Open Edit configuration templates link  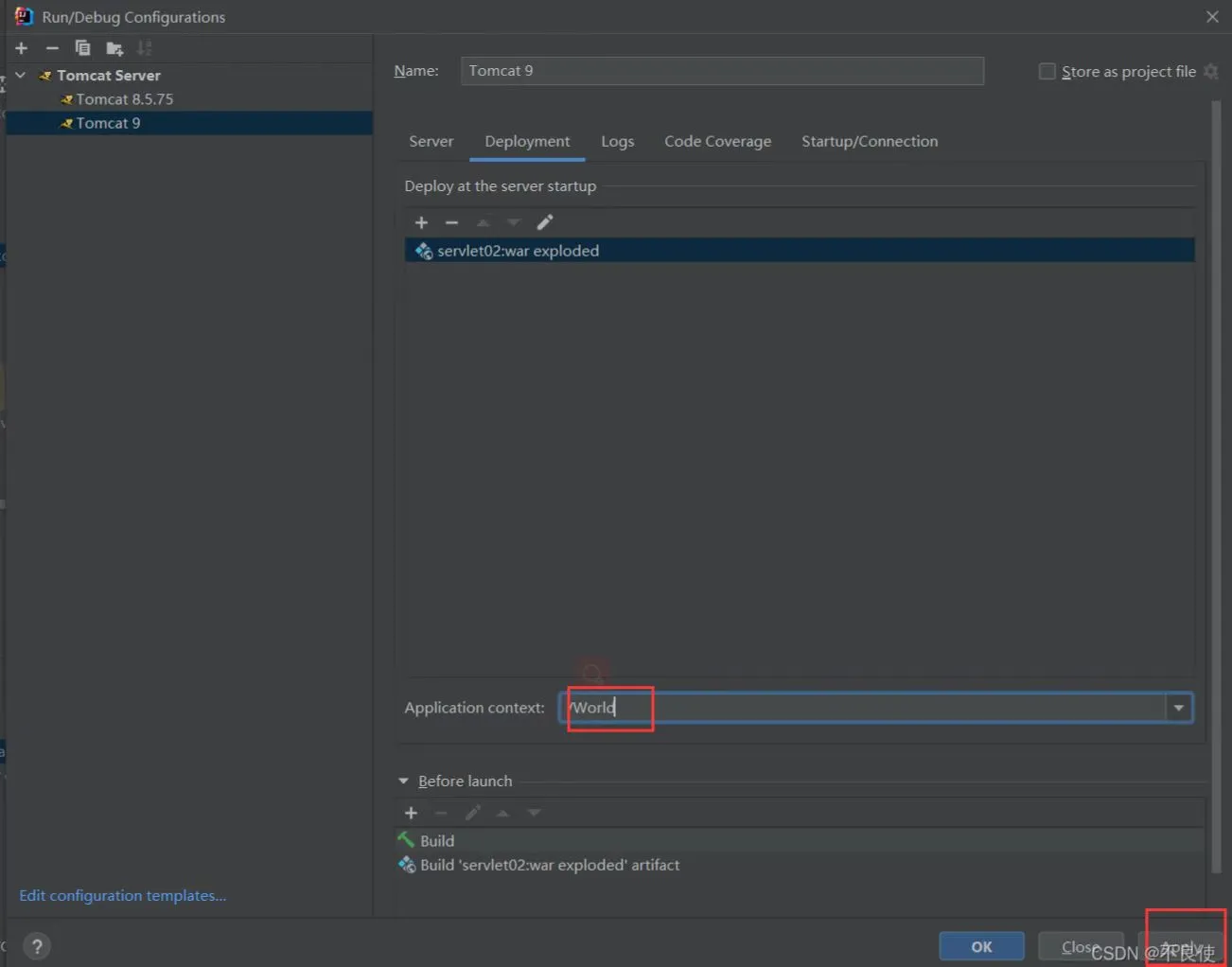pyautogui.click(x=123, y=895)
